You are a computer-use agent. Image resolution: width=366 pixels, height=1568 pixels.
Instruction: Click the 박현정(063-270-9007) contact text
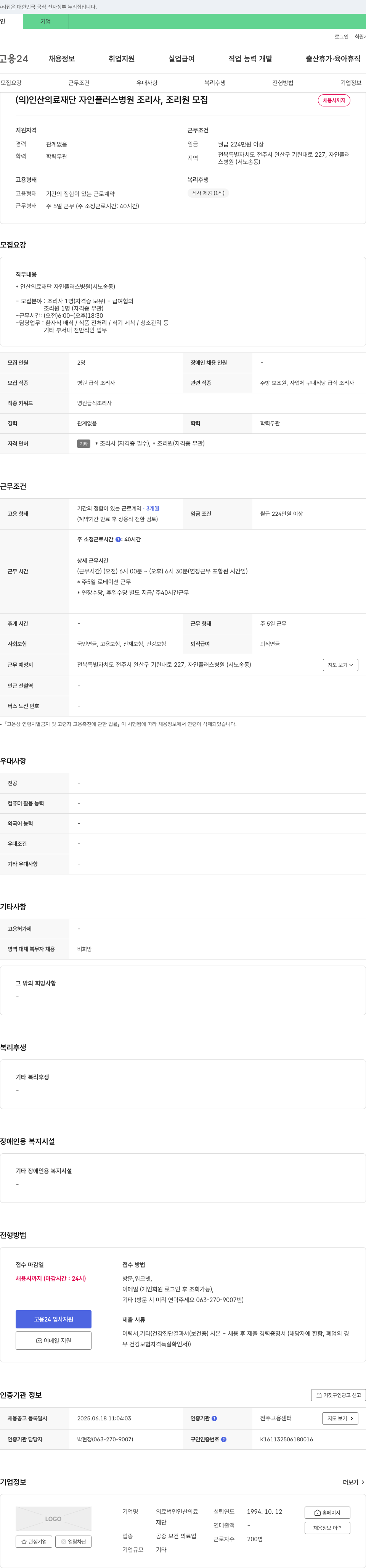pyautogui.click(x=105, y=1439)
